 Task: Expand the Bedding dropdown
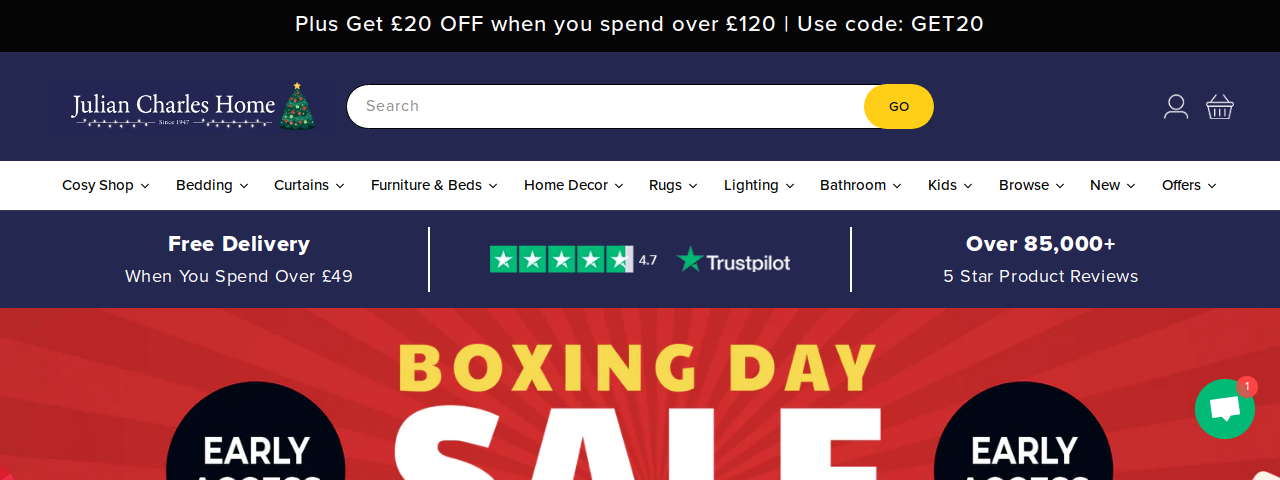pos(212,186)
